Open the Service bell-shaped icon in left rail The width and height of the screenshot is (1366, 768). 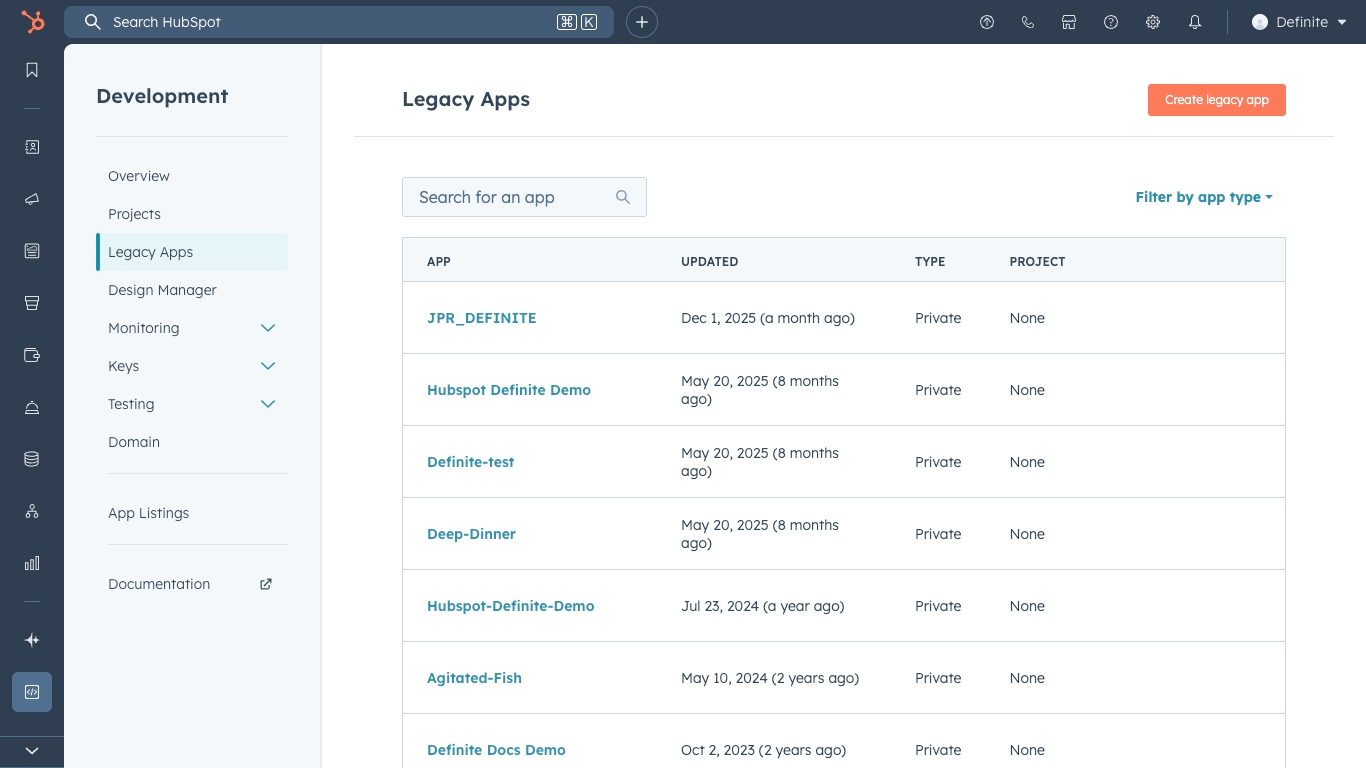coord(32,407)
